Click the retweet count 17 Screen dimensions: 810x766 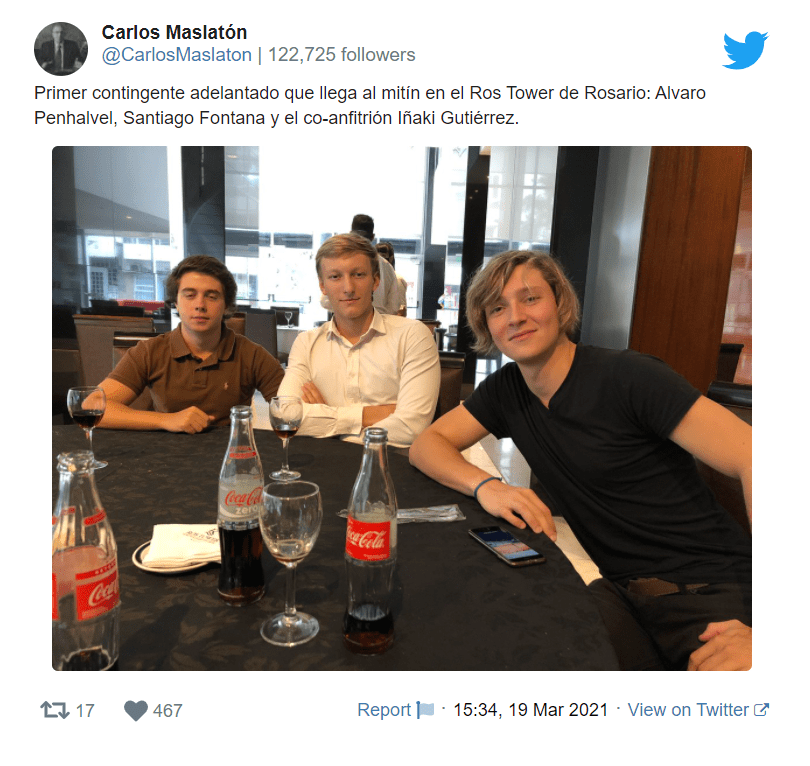[x=85, y=711]
